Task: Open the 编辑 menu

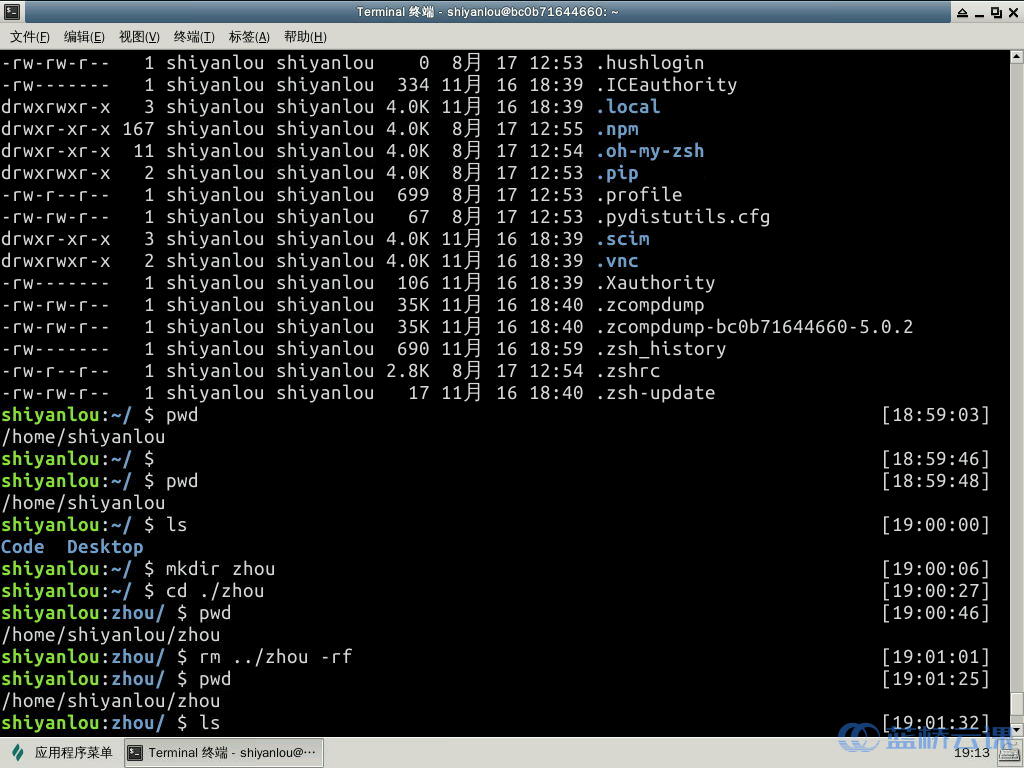Action: (x=86, y=36)
